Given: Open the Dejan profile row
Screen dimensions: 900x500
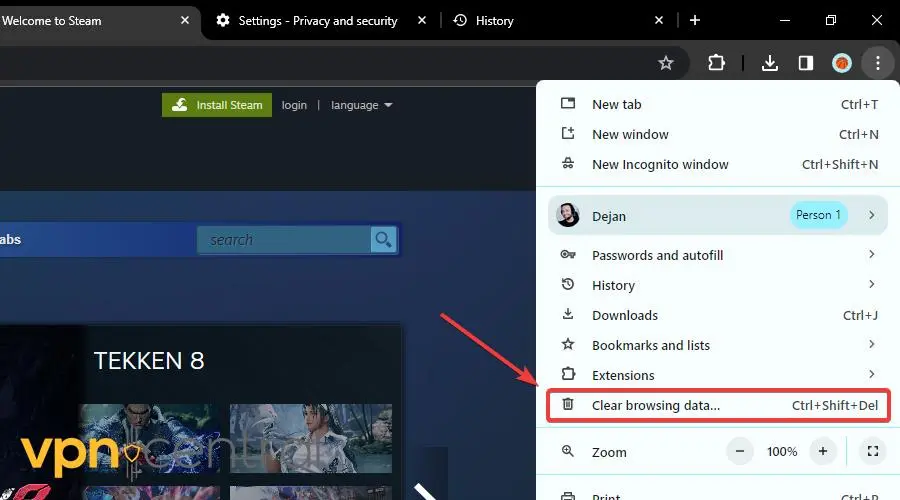Looking at the screenshot, I should pos(718,215).
